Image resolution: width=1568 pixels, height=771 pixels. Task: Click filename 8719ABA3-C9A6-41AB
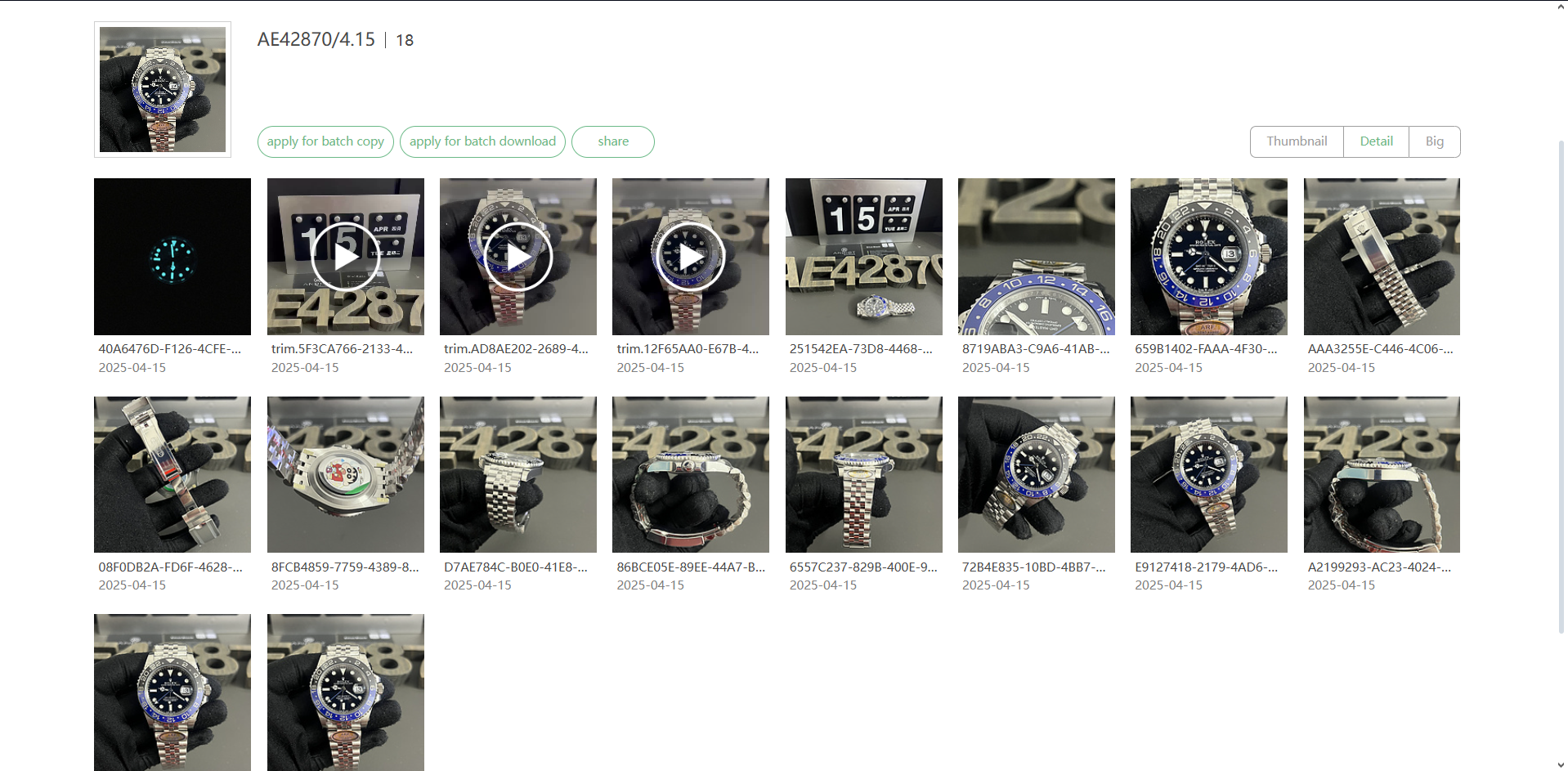(x=1036, y=348)
